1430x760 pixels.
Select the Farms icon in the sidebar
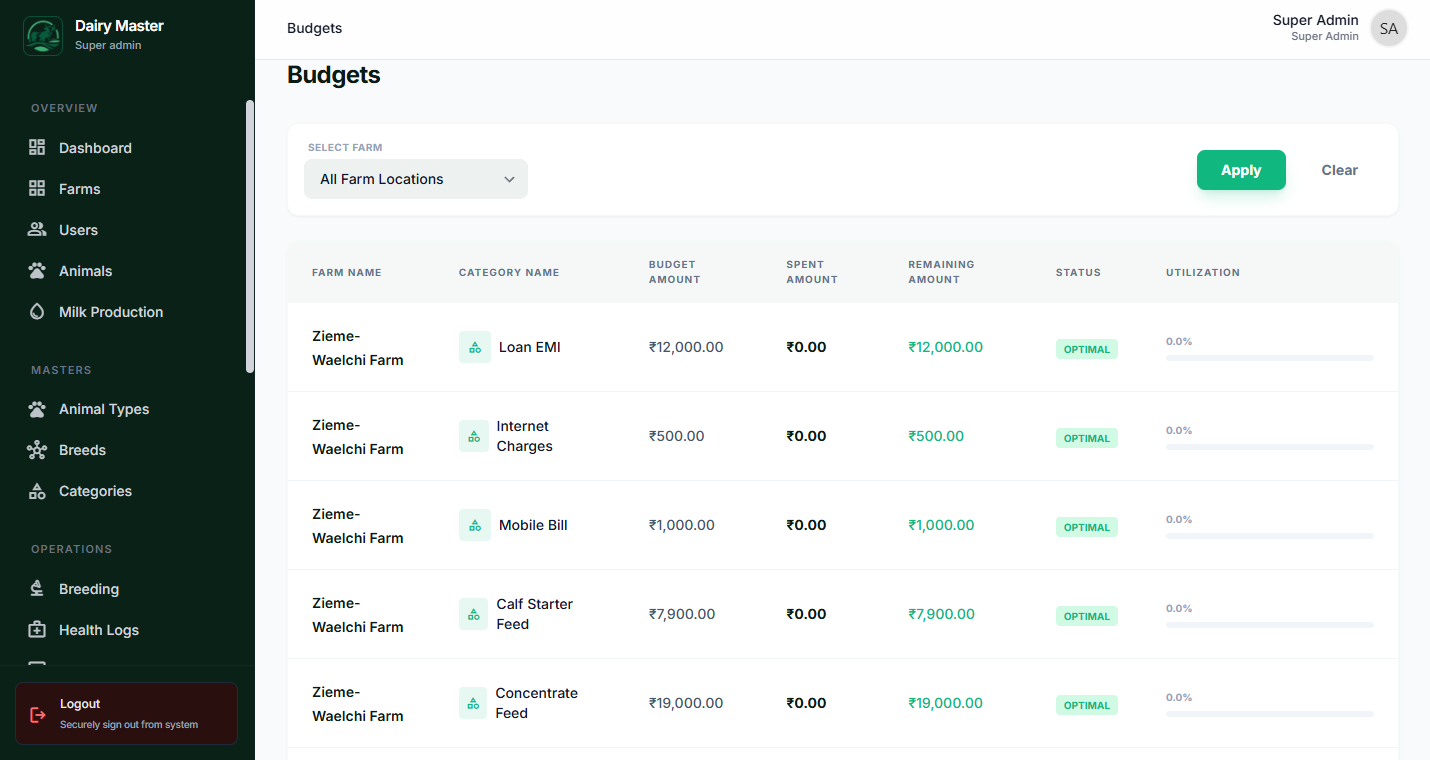coord(37,188)
